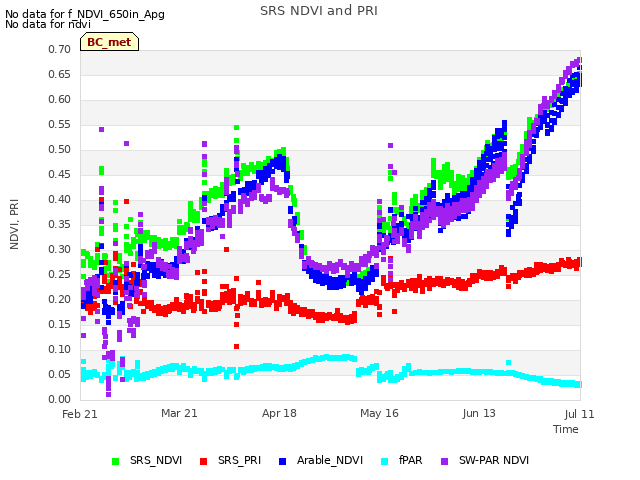
Task: Click the Jun 13 x-axis tick label
Action: tap(479, 413)
